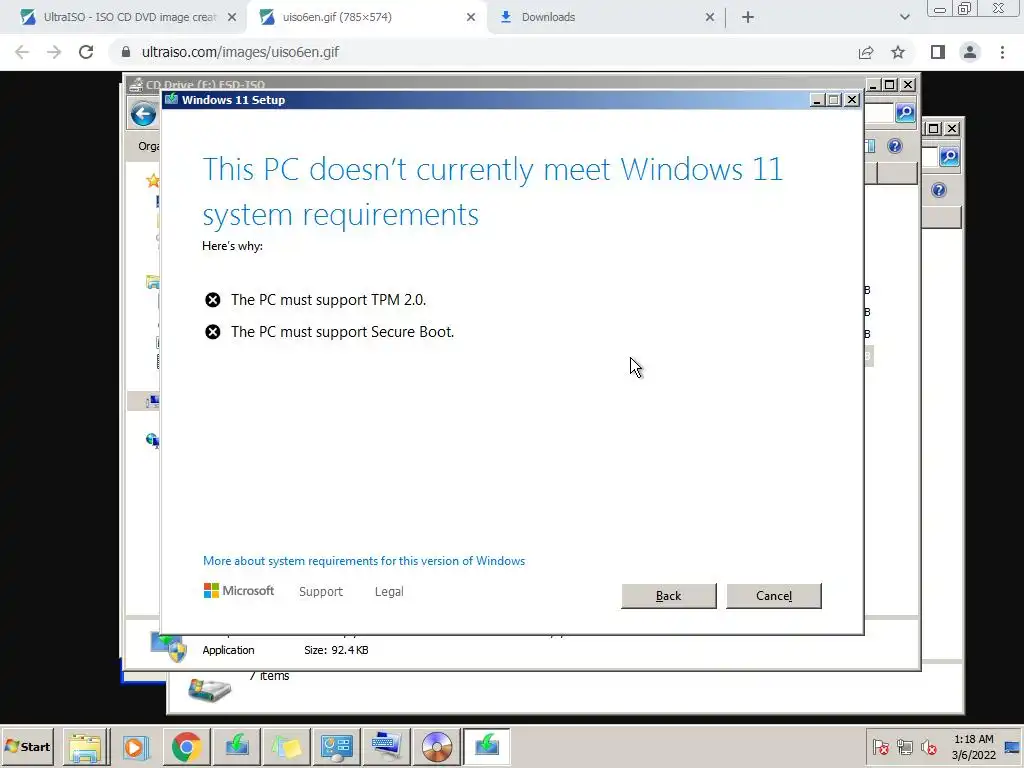Share this page using the share icon
This screenshot has height=768, width=1024.
[866, 52]
